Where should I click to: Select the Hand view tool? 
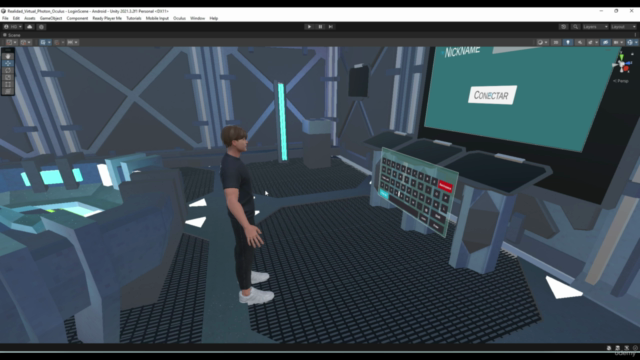8,56
